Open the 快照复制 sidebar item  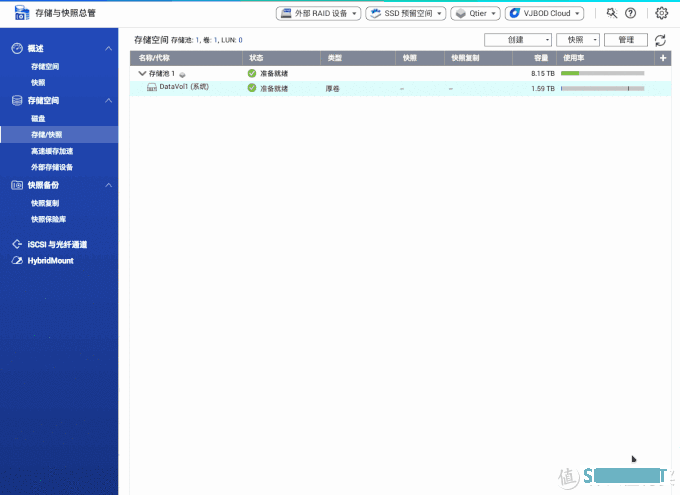coord(45,203)
